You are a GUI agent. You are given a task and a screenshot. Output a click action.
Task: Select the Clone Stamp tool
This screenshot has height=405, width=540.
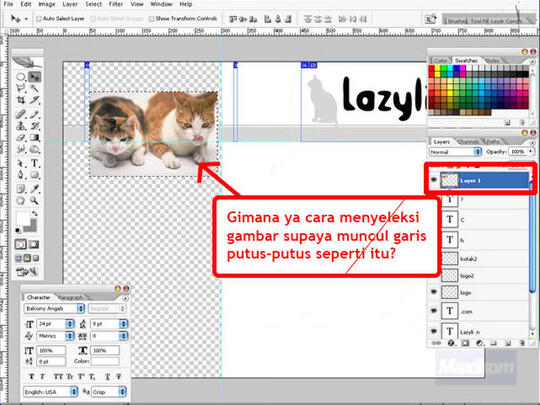point(21,126)
